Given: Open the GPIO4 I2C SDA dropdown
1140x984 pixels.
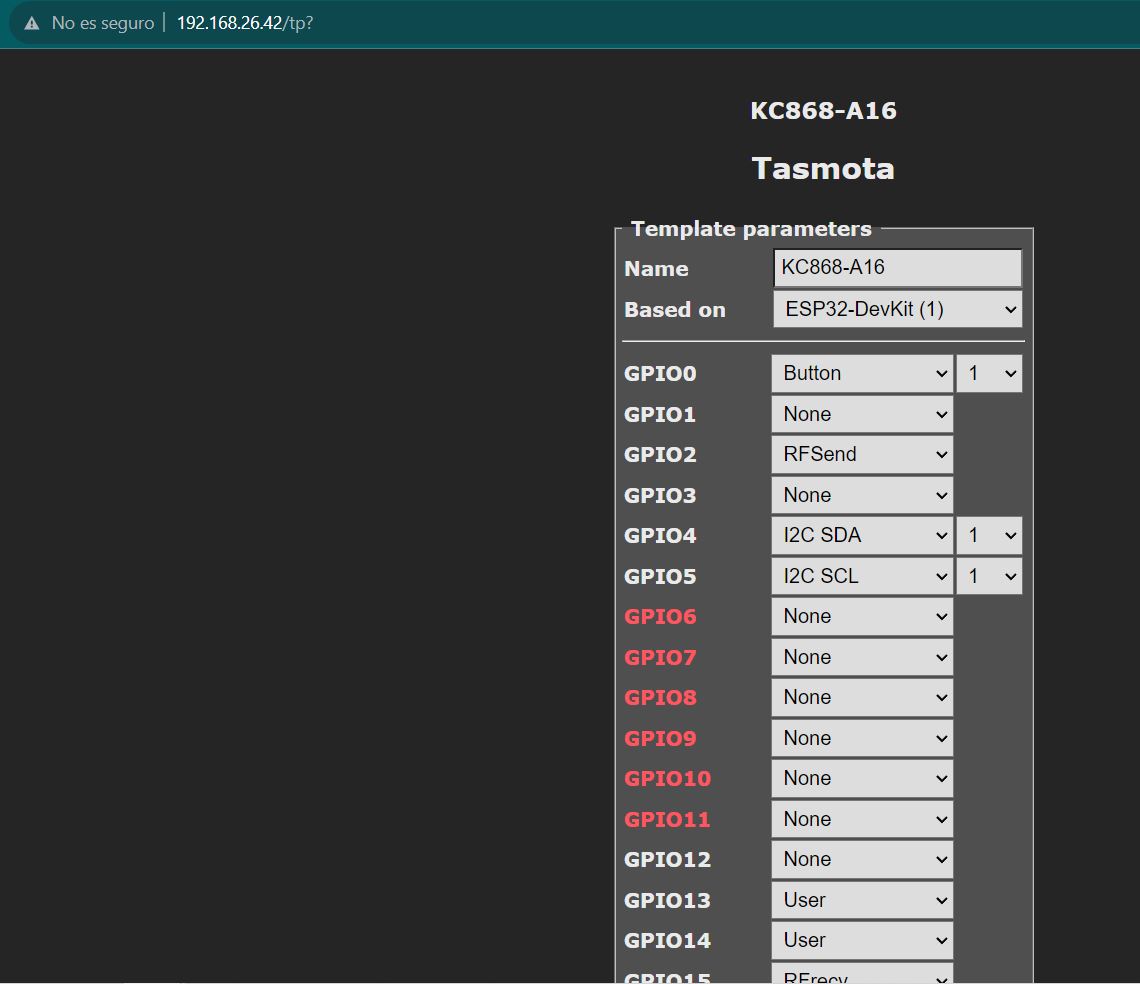Looking at the screenshot, I should point(862,536).
